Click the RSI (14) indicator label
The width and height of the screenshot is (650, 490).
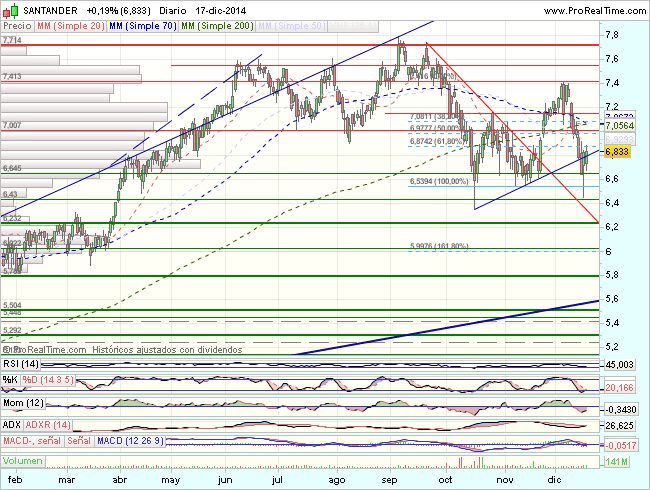(21, 364)
